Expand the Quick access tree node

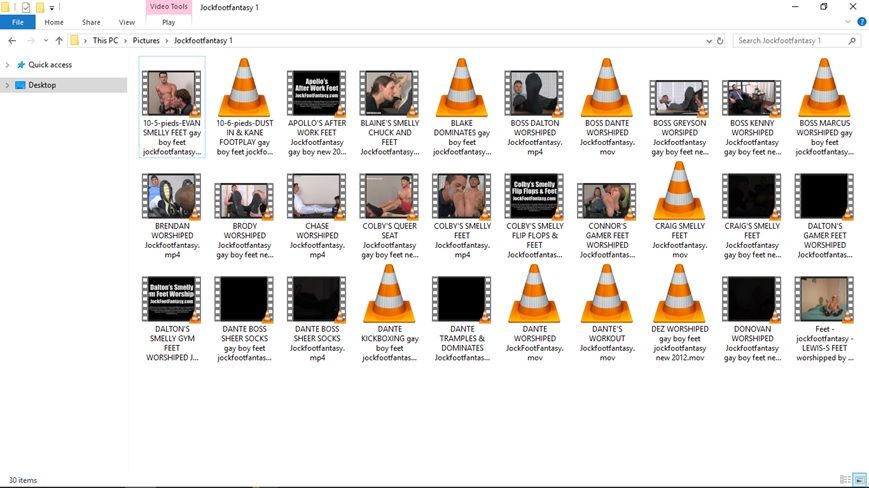[x=7, y=65]
